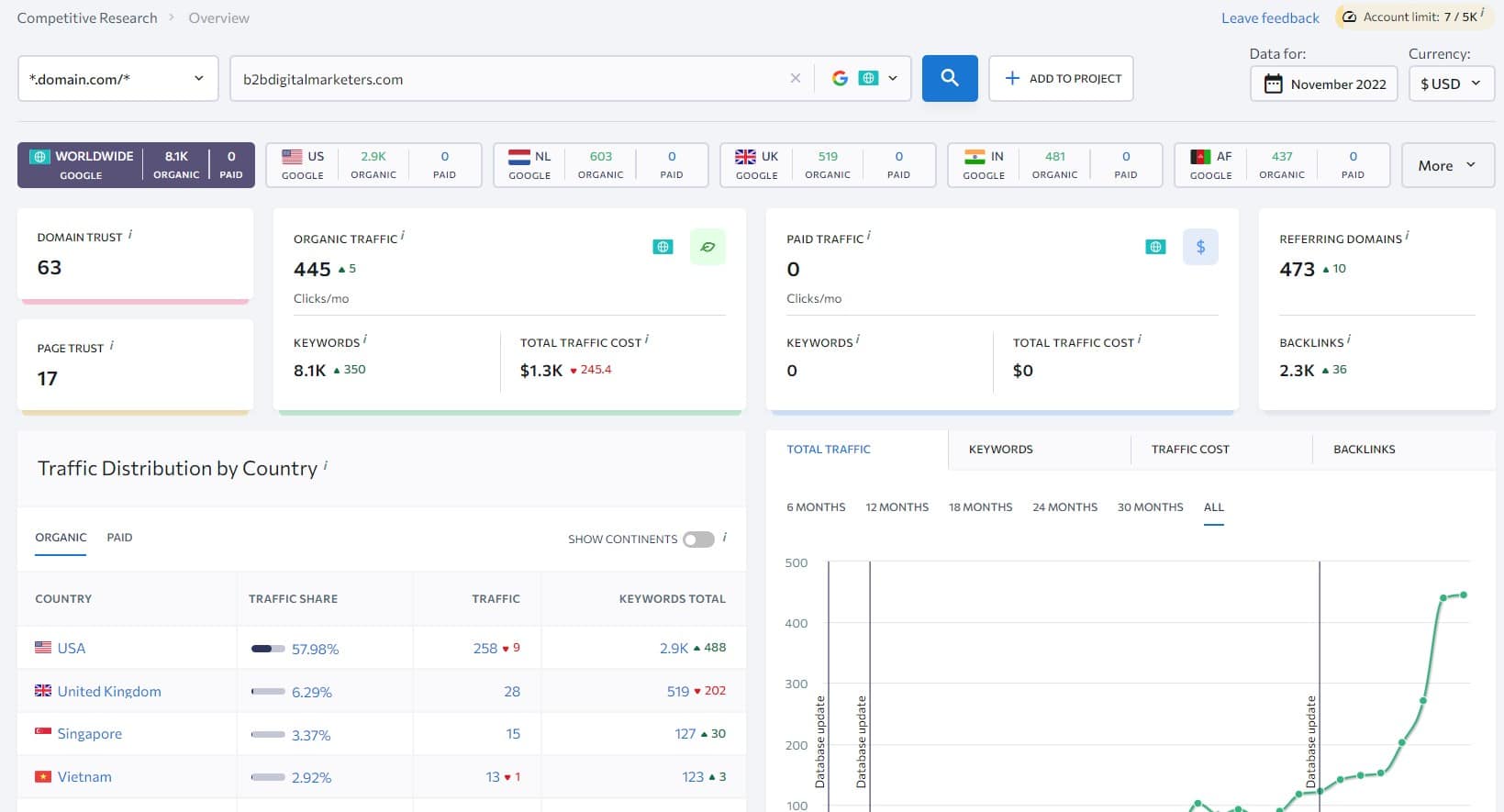Click the ADD TO PROJECT button
Image resolution: width=1504 pixels, height=812 pixels.
coord(1061,78)
